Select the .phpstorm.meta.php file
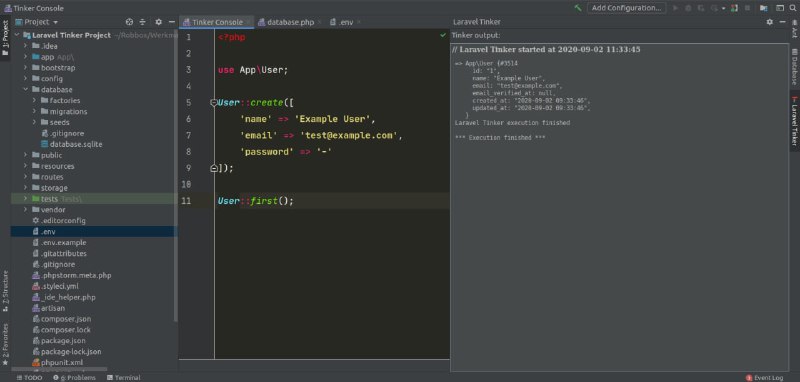This screenshot has width=800, height=382. [71, 275]
